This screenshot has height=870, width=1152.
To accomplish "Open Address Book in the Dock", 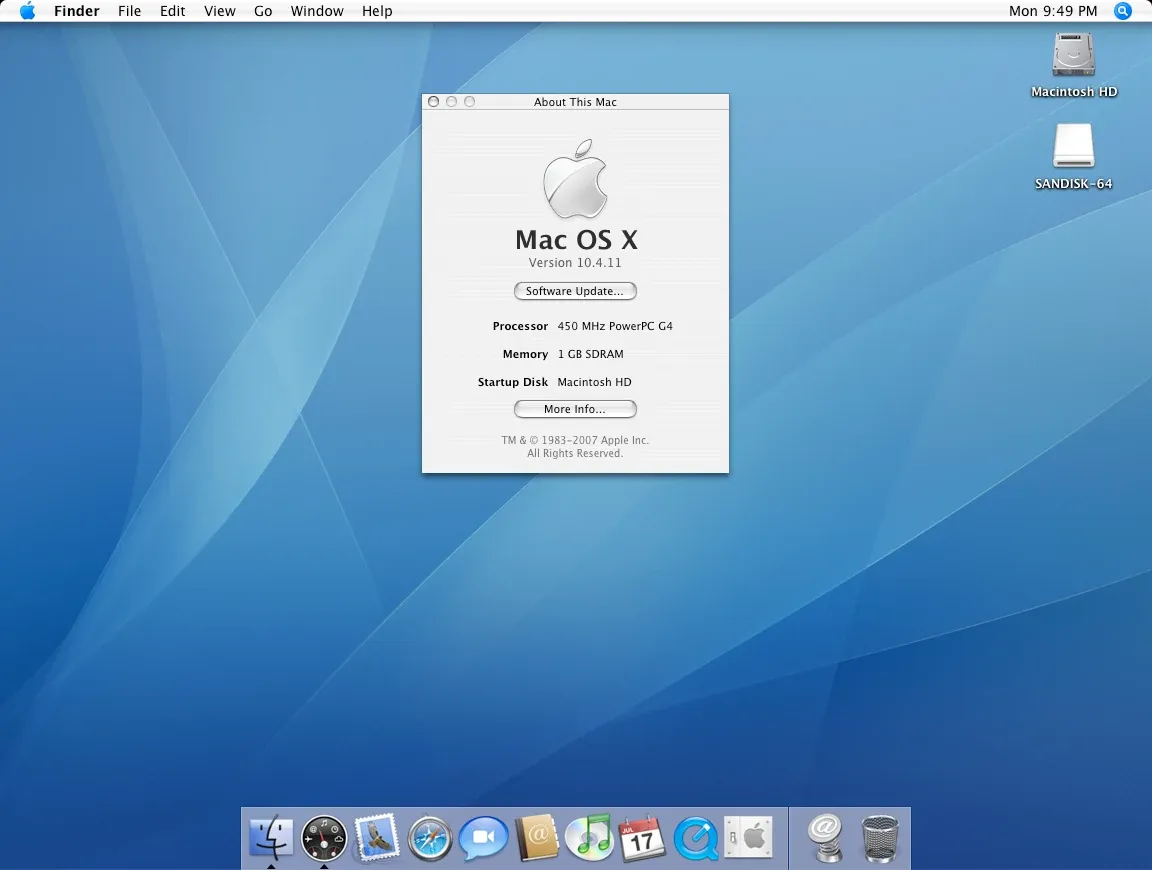I will tap(536, 838).
